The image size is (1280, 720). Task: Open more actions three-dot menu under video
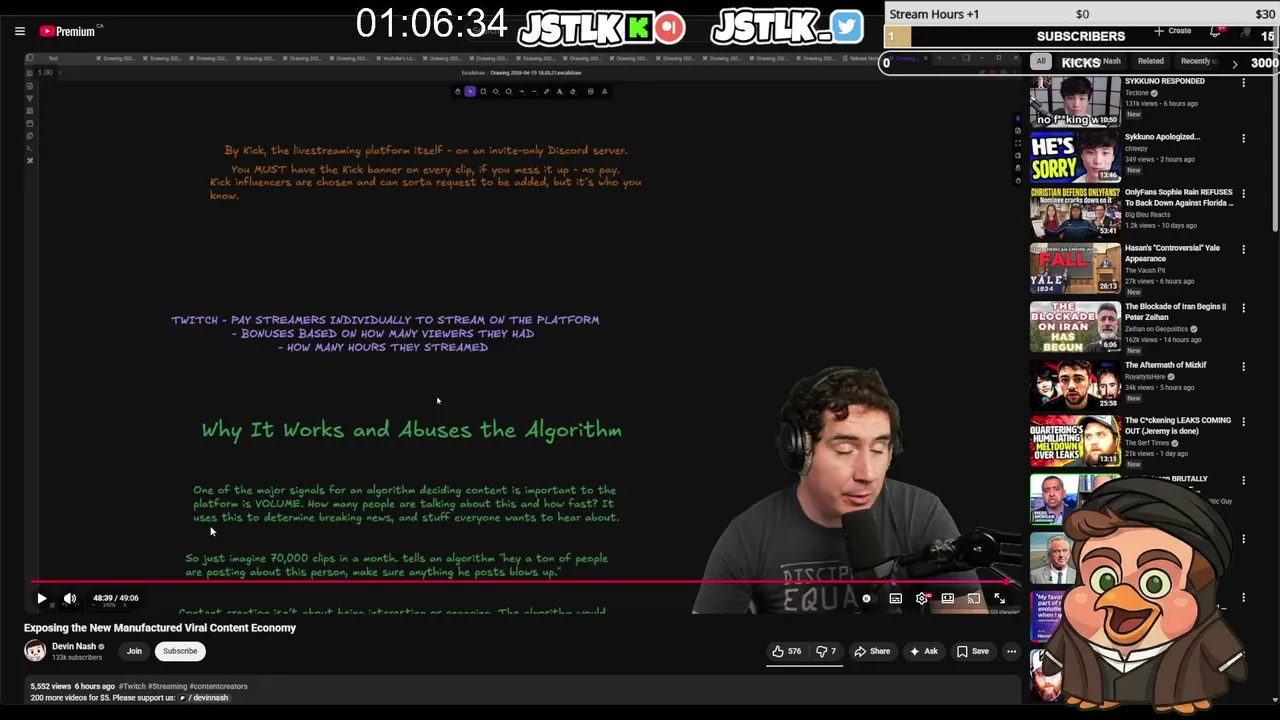tap(1011, 651)
